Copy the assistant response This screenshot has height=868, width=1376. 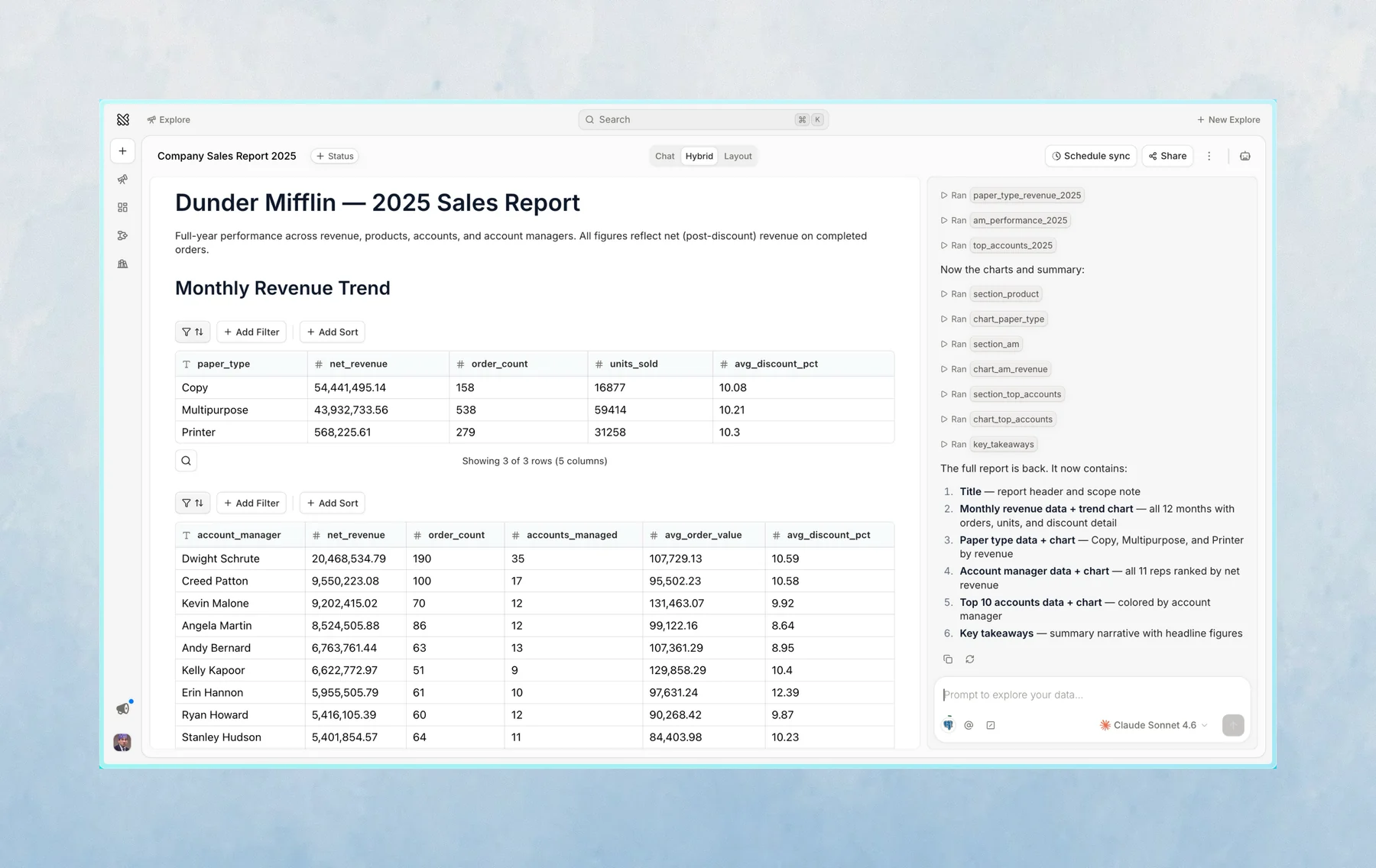point(948,659)
